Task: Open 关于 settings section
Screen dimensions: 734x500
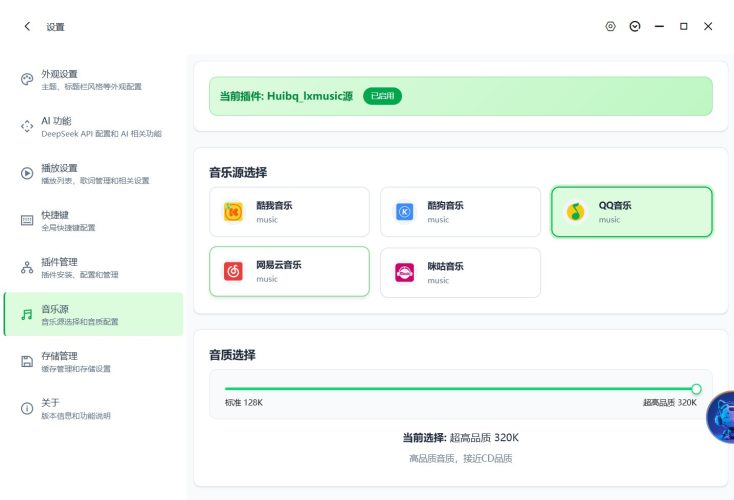Action: (x=93, y=408)
